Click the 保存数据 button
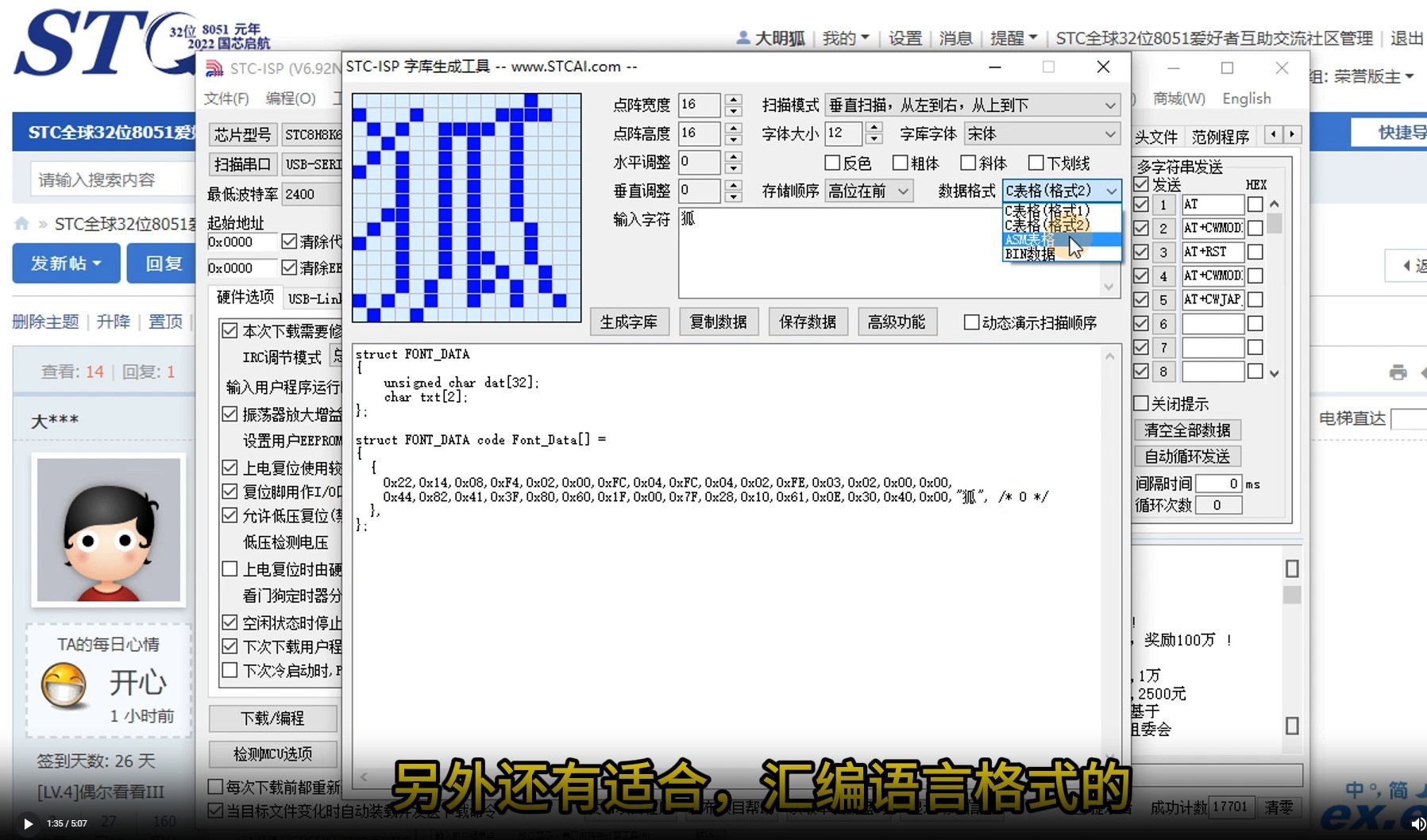 (x=808, y=322)
